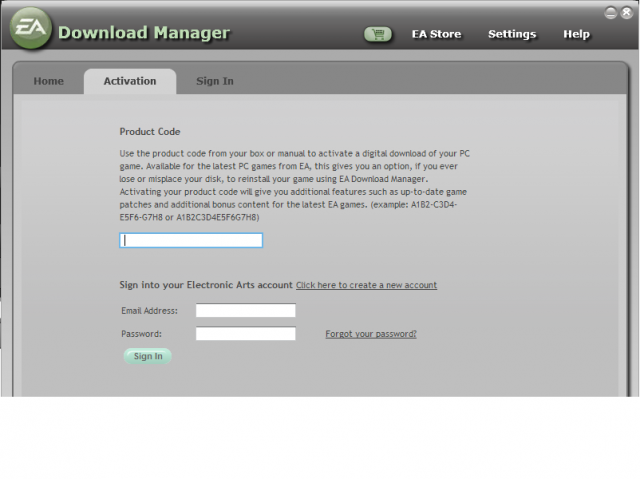Image resolution: width=640 pixels, height=479 pixels.
Task: Click the 'Password:' label
Action: pyautogui.click(x=141, y=334)
